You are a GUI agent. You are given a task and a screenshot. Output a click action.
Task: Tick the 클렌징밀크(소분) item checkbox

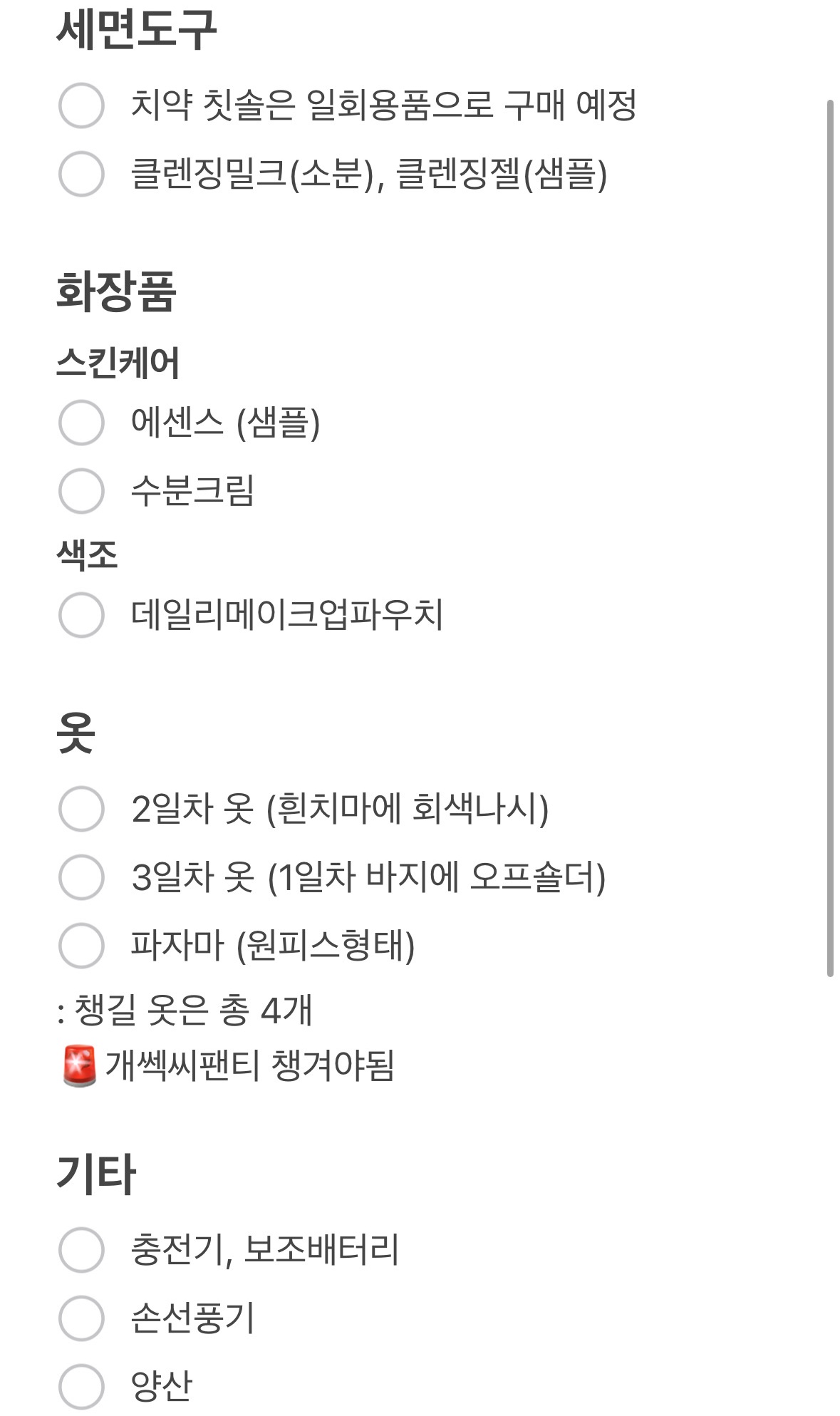[x=81, y=173]
